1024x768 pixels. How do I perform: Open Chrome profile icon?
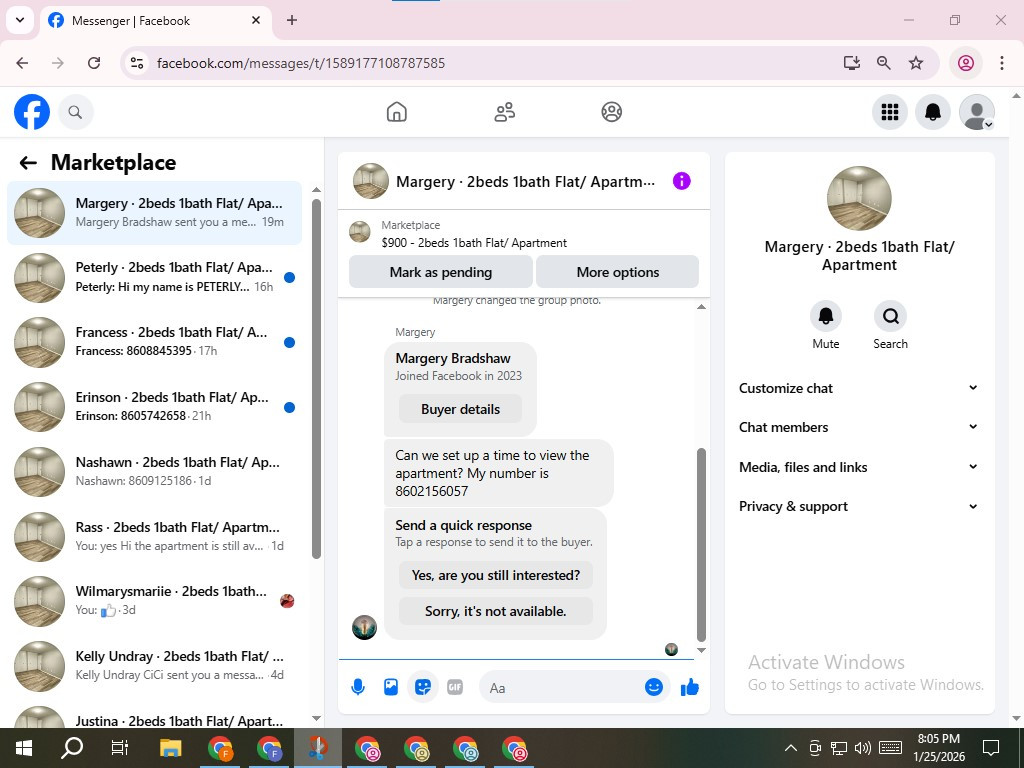[x=966, y=63]
